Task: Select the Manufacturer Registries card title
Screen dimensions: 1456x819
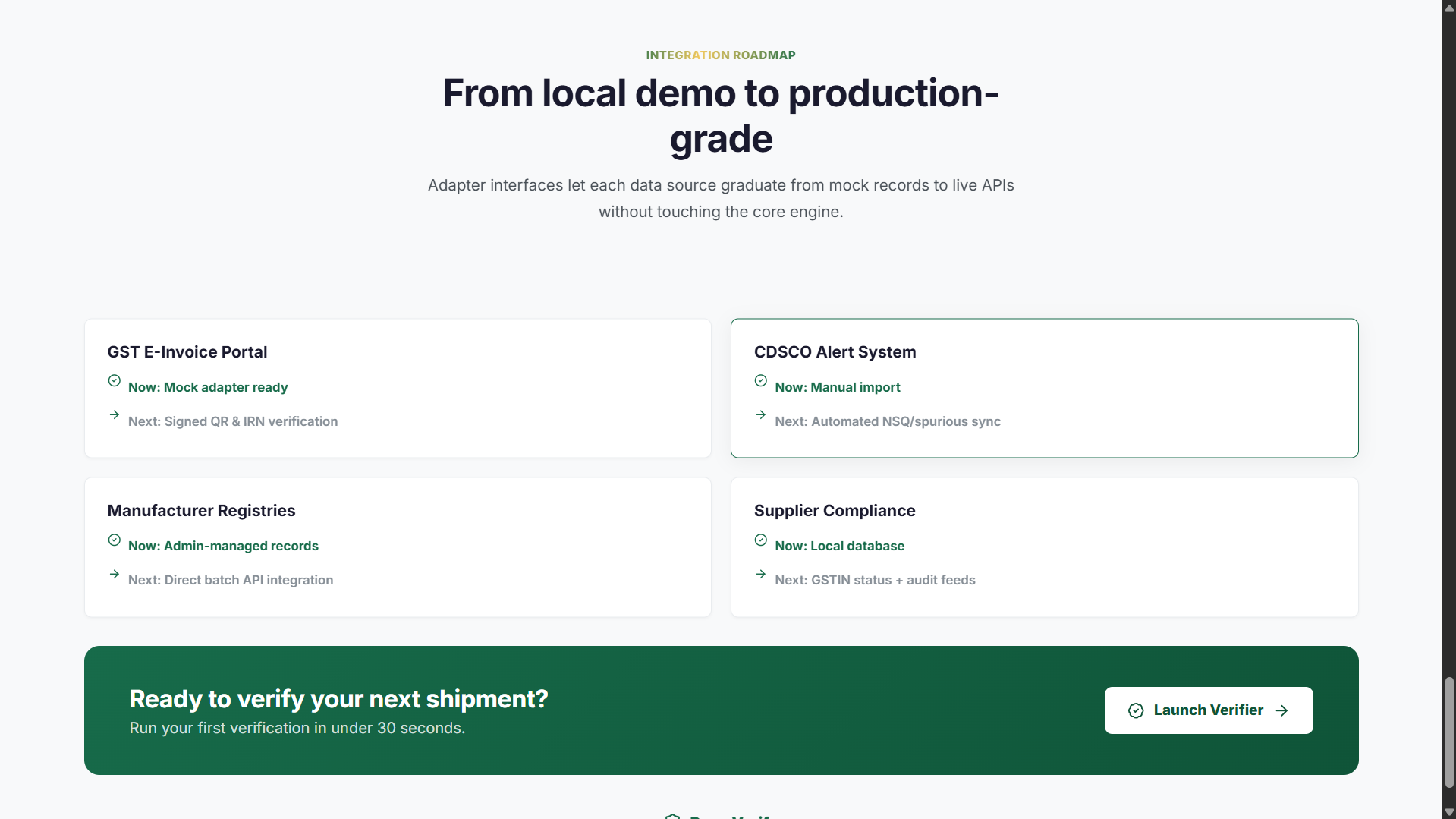Action: [202, 511]
